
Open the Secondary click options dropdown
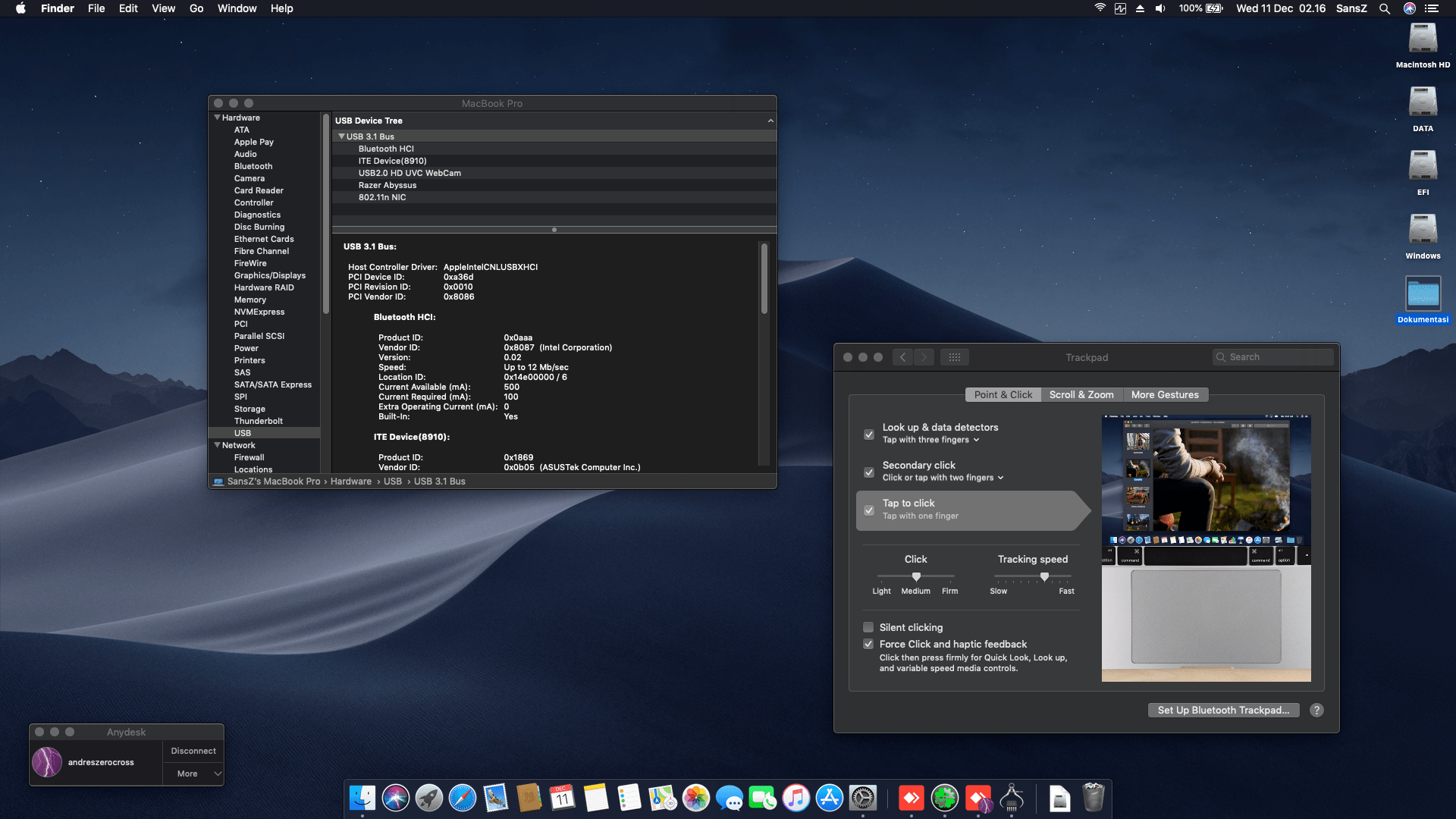pos(1003,478)
